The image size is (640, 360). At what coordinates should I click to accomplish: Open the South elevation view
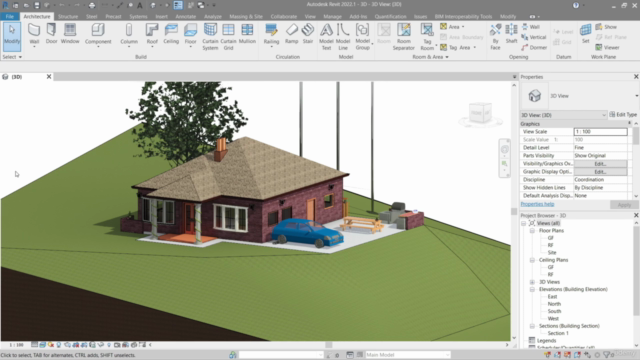click(x=554, y=311)
